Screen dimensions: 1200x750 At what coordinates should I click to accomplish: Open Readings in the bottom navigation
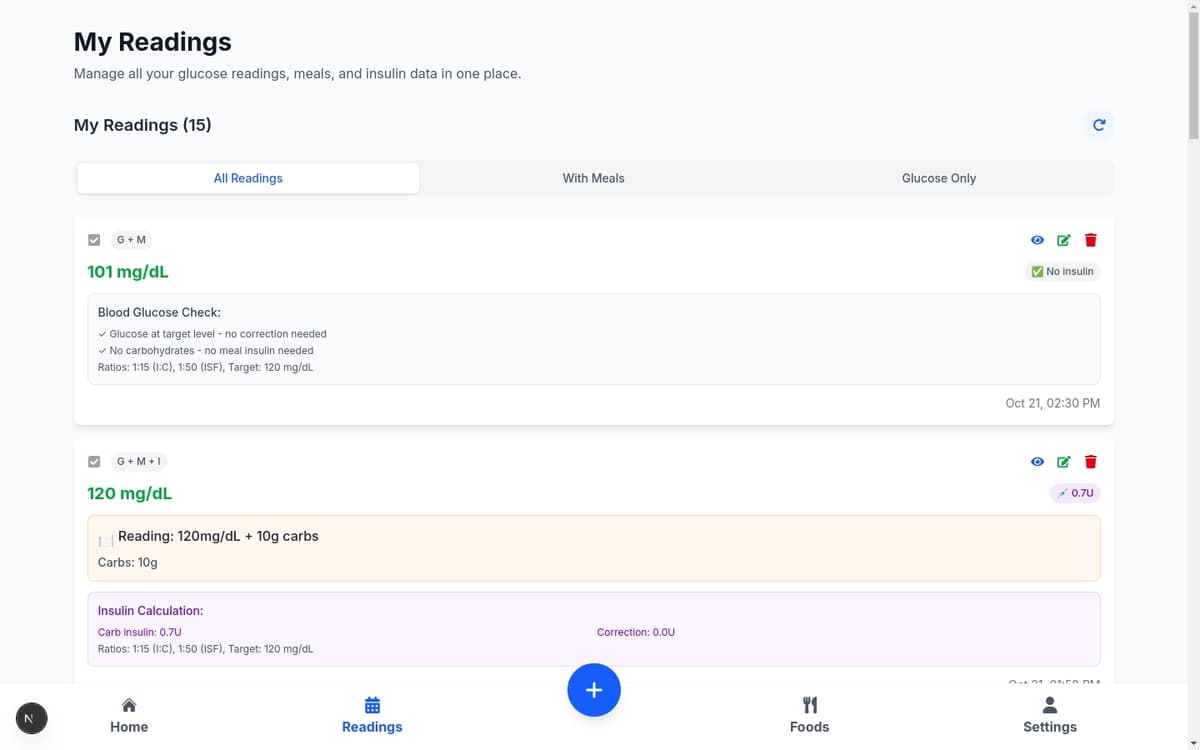pos(372,715)
